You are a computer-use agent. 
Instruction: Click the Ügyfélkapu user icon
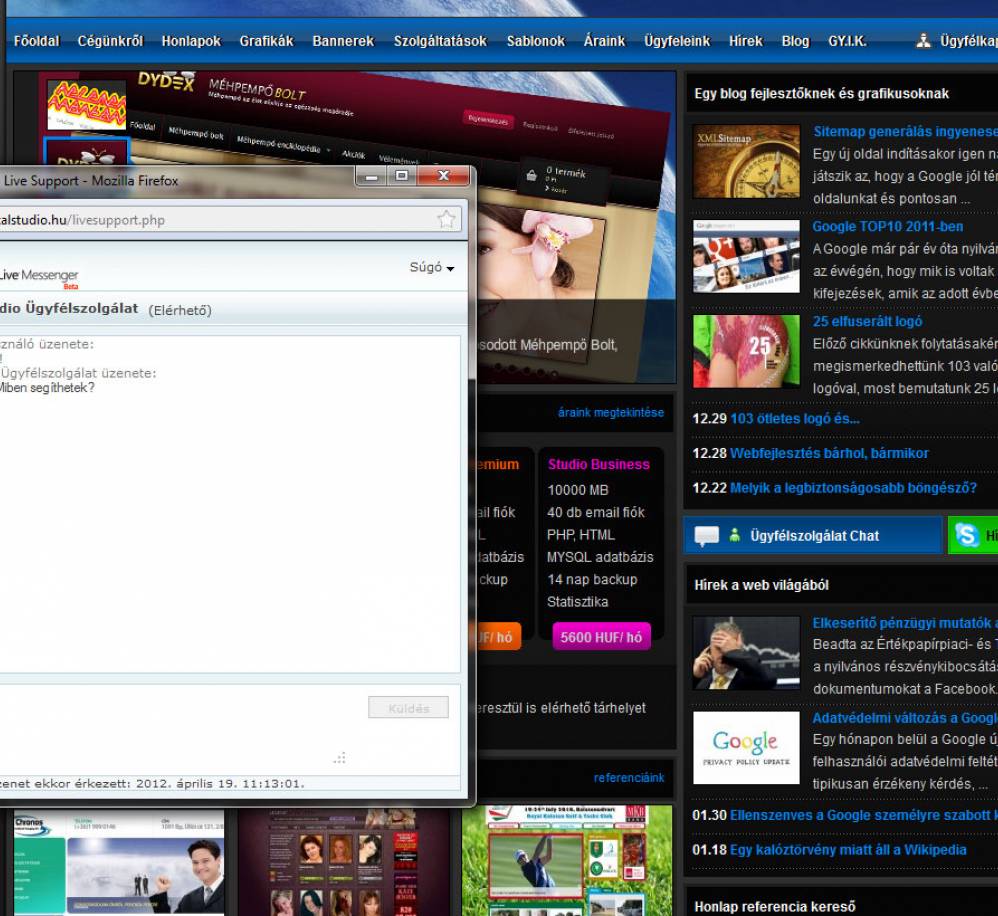tap(923, 41)
